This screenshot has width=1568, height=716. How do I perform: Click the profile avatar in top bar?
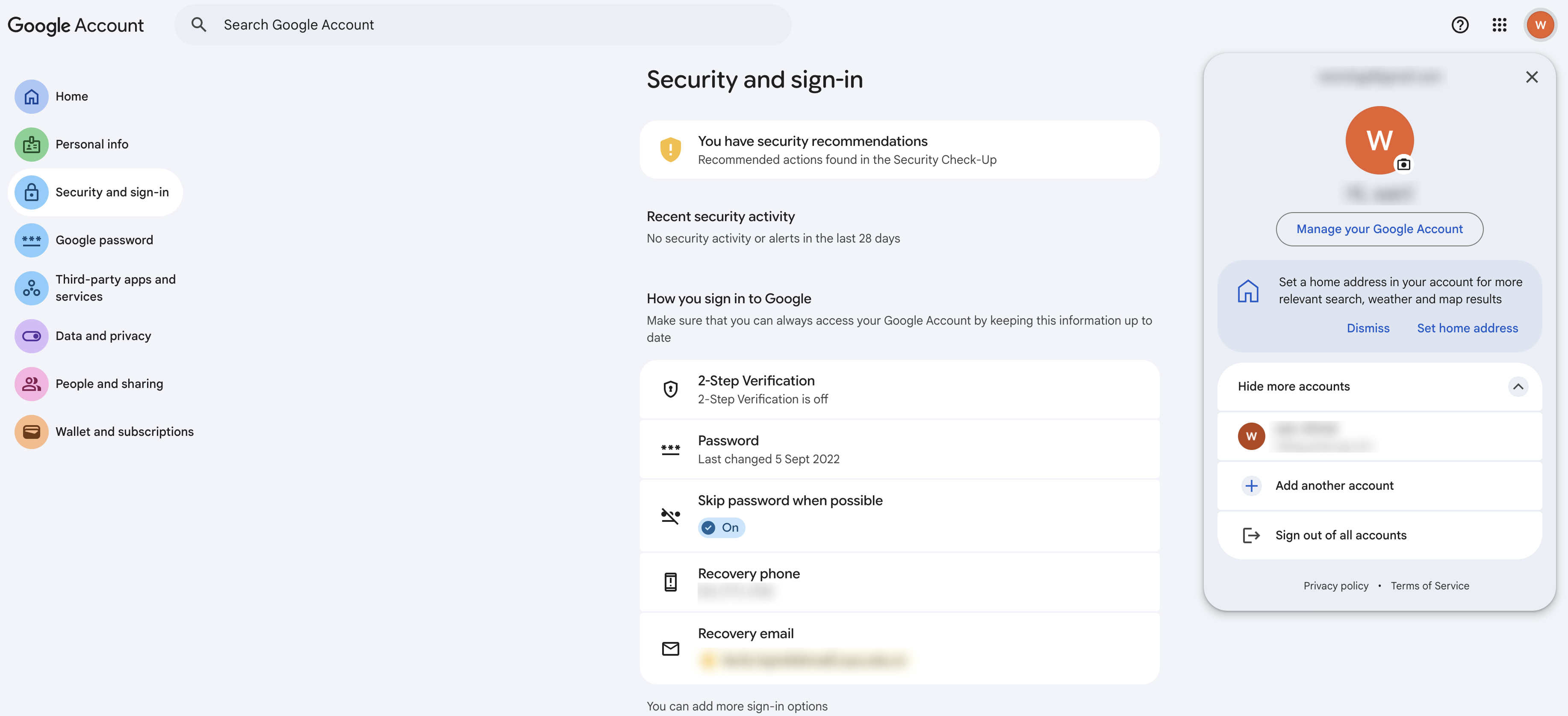(x=1540, y=25)
